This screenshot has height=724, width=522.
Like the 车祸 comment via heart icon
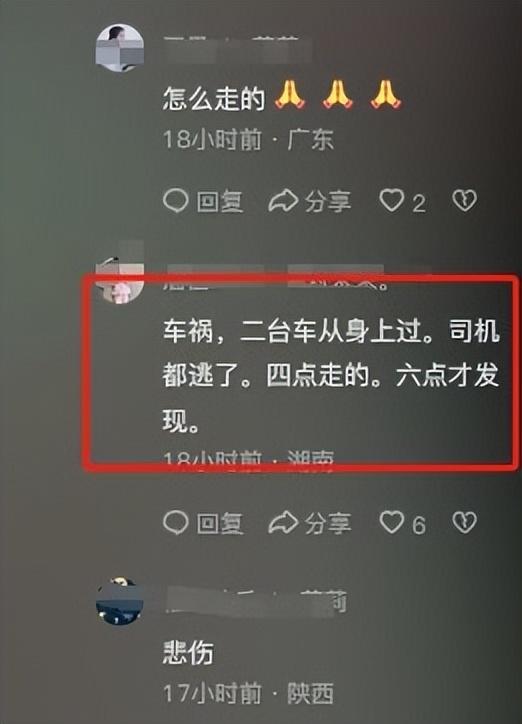coord(391,523)
